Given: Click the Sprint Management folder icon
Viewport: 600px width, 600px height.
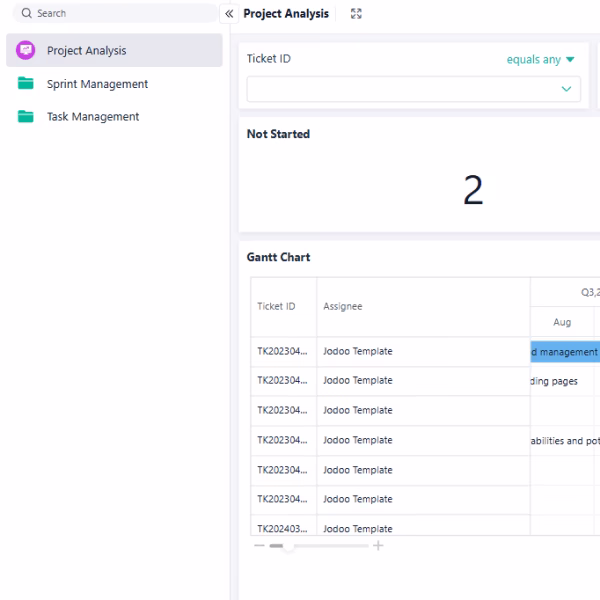Looking at the screenshot, I should [x=26, y=84].
